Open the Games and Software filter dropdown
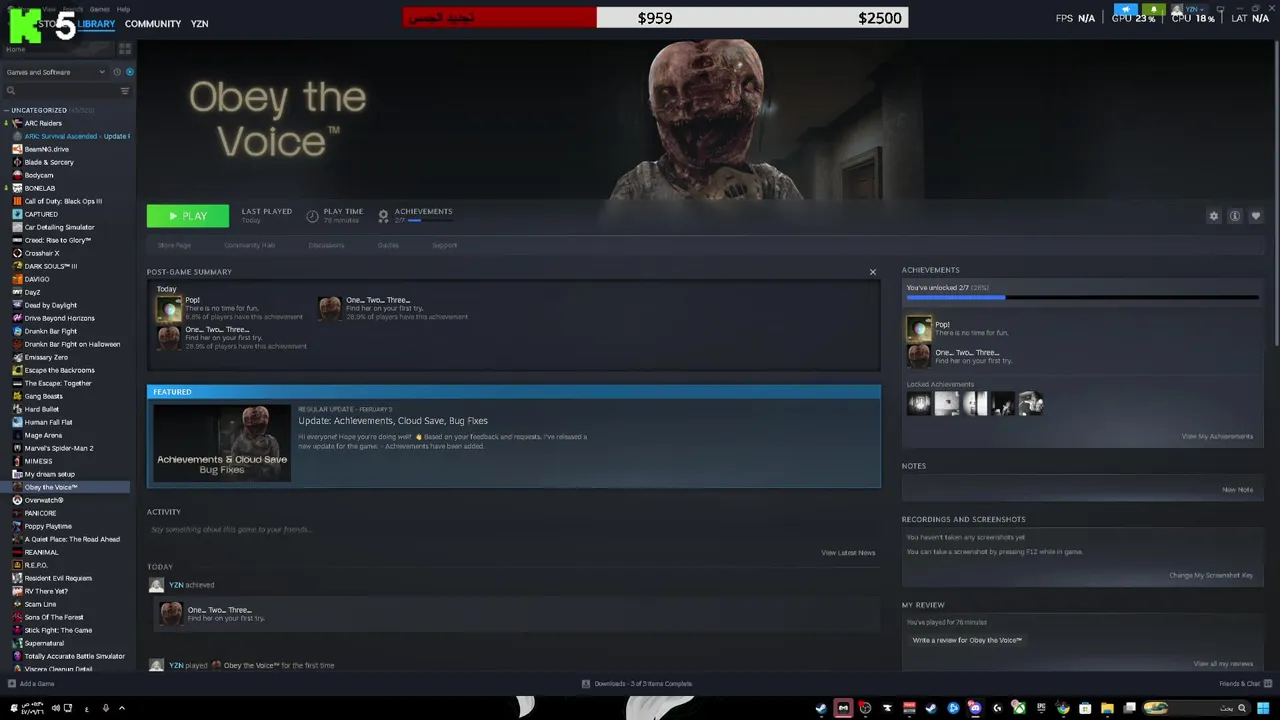Image resolution: width=1280 pixels, height=720 pixels. click(x=55, y=72)
